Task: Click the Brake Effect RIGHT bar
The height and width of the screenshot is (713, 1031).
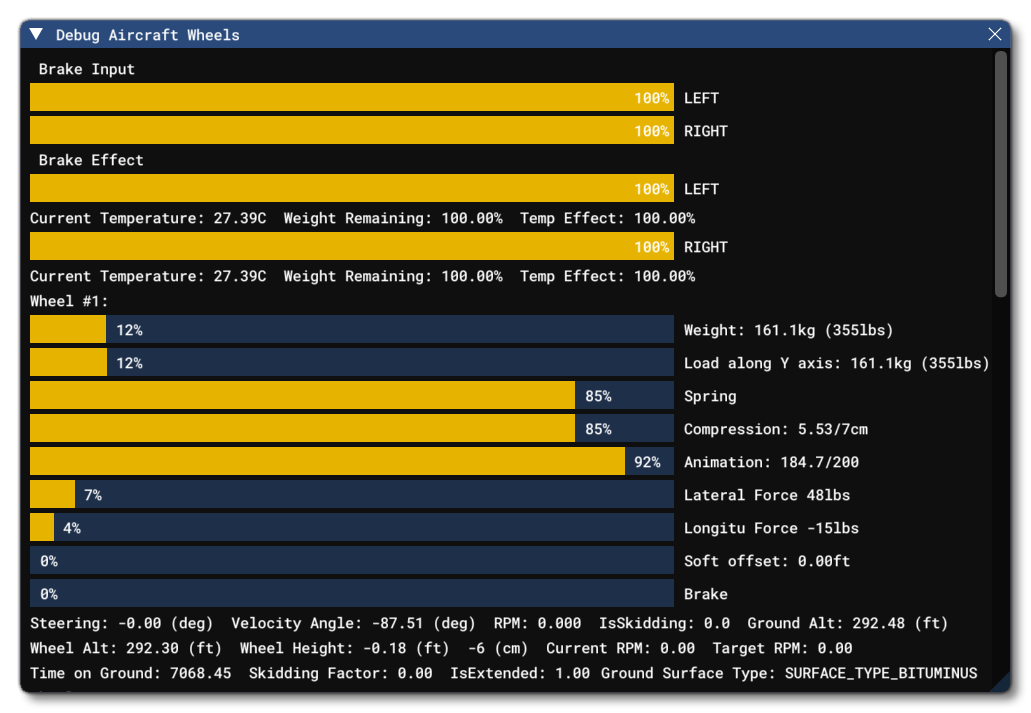Action: [350, 246]
